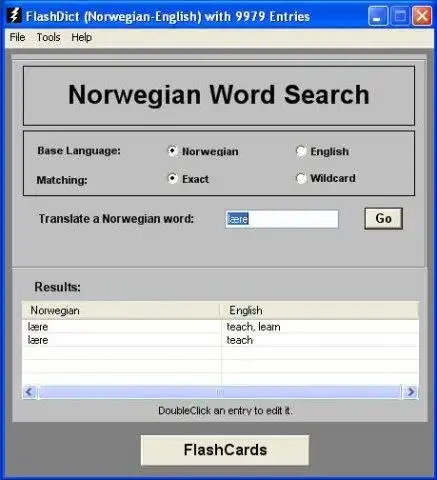437x480 pixels.
Task: Open the Tools menu
Action: click(x=48, y=37)
